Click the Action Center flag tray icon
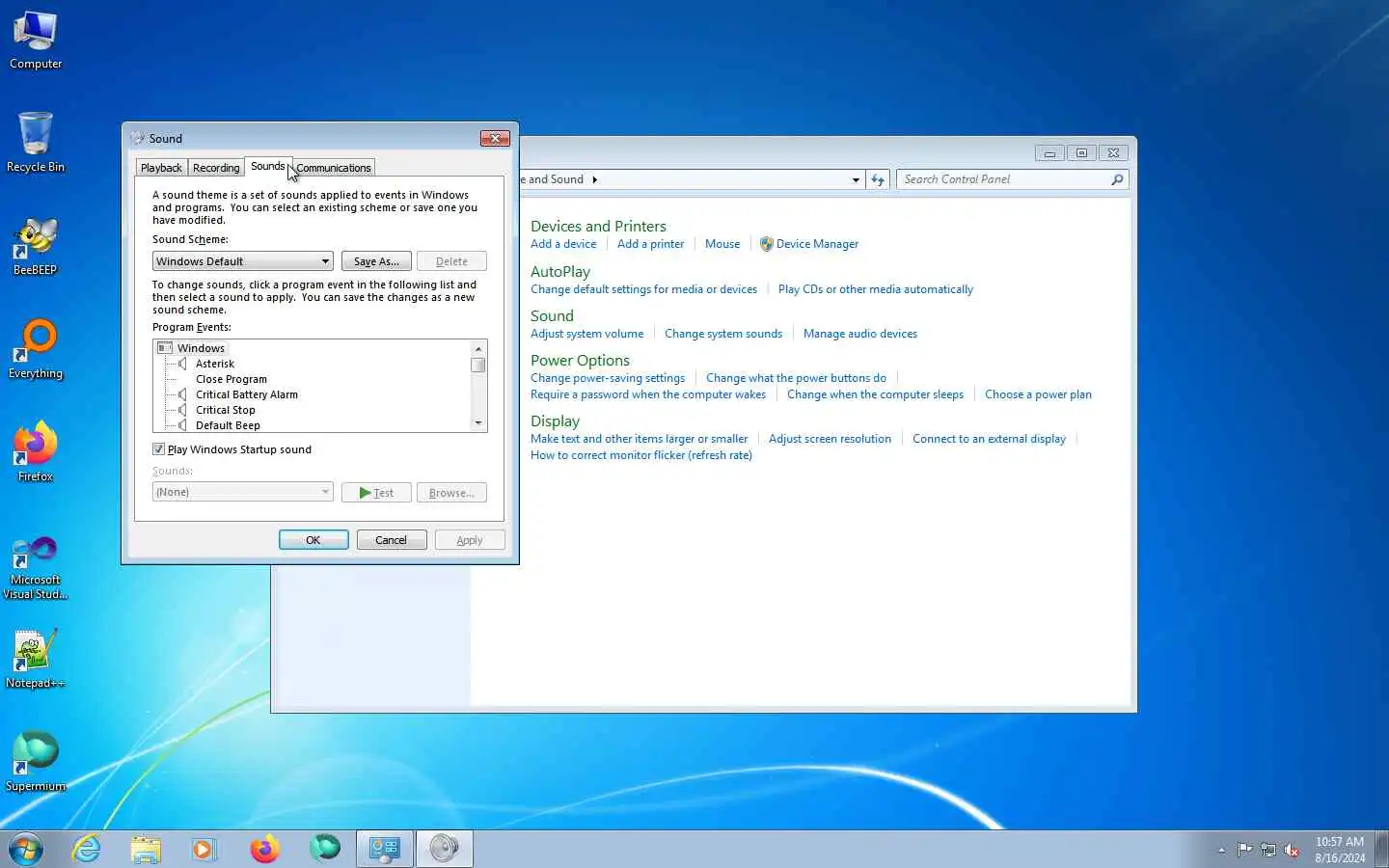This screenshot has height=868, width=1389. 1245,850
